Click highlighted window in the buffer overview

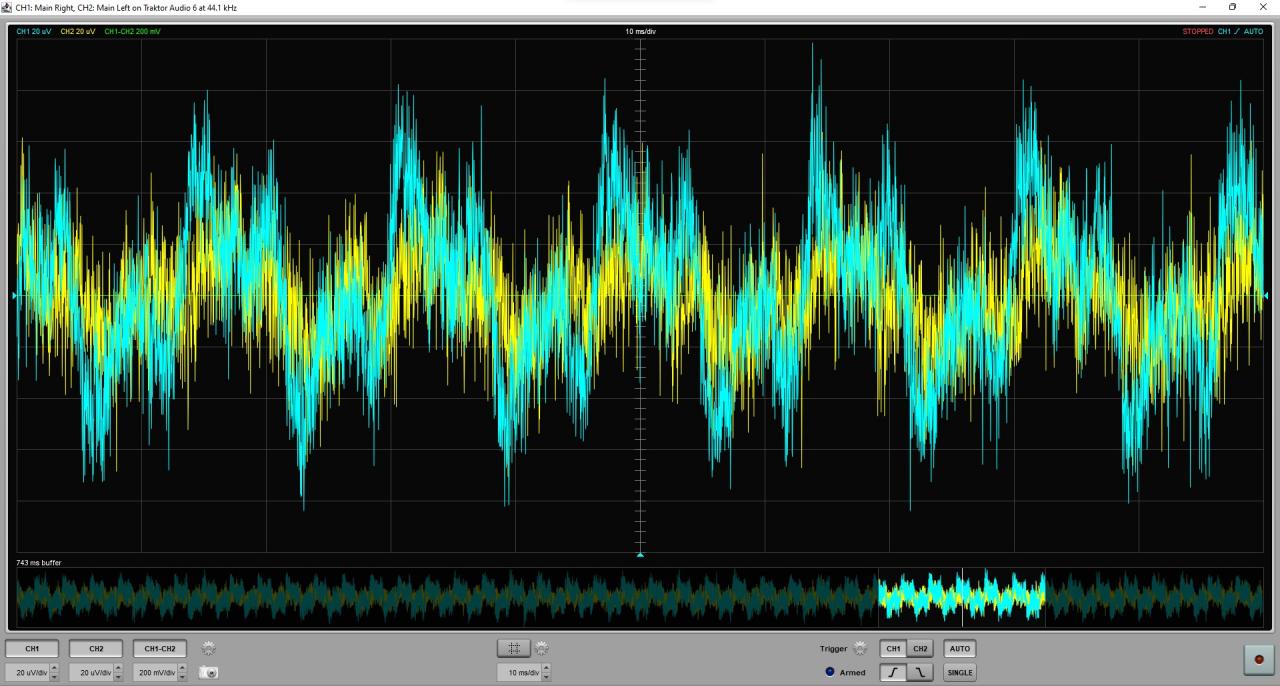point(961,597)
